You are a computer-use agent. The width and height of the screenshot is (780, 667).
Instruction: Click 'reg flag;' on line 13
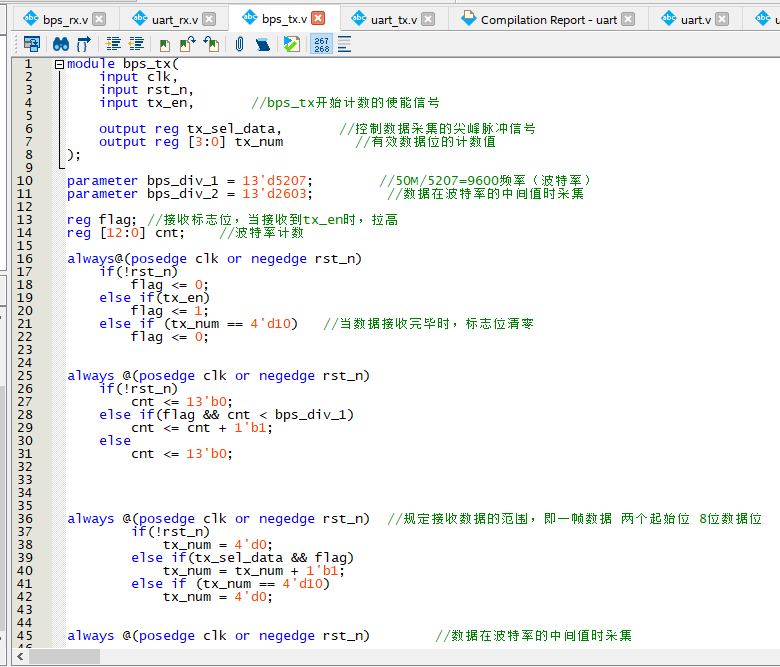[101, 220]
